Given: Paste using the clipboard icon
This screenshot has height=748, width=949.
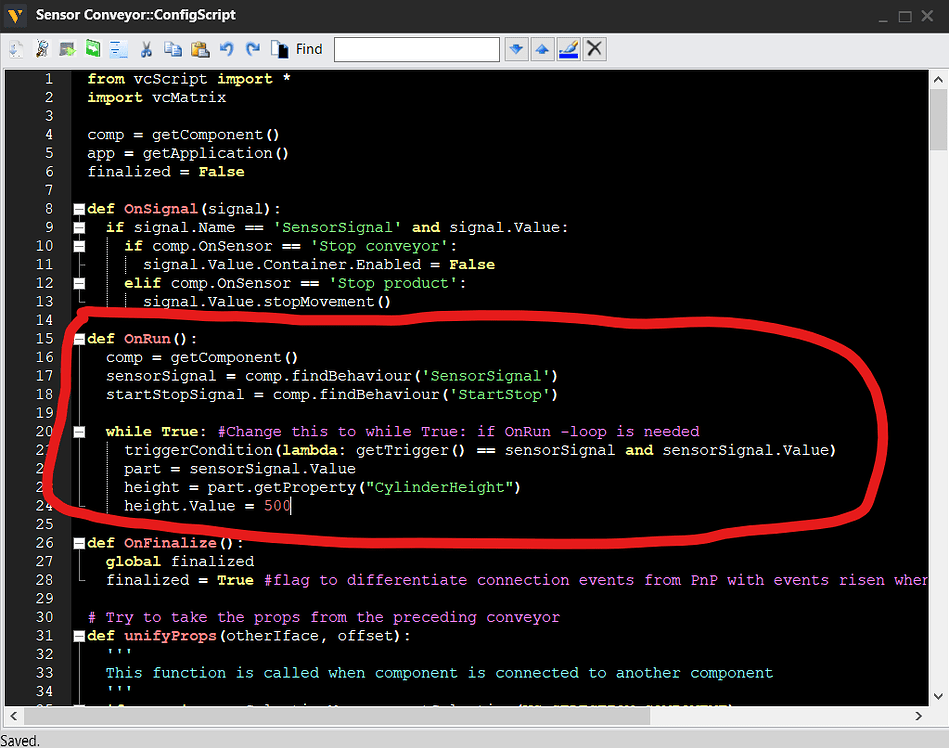Looking at the screenshot, I should pos(200,49).
